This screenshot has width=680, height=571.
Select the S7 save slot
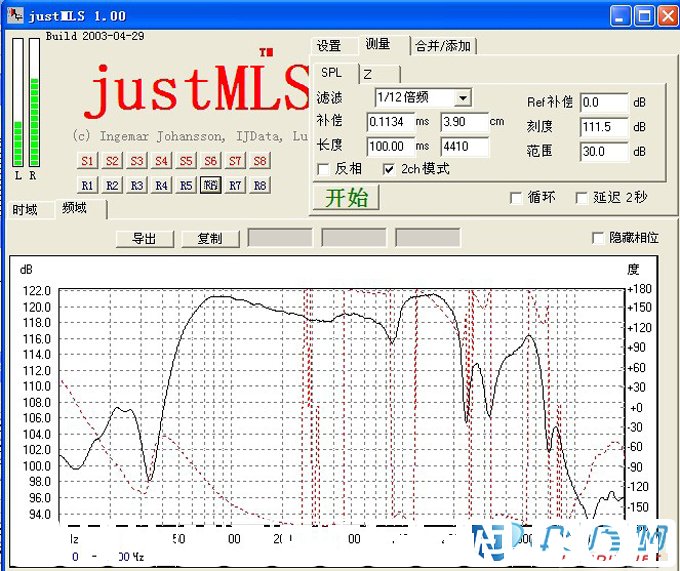235,161
